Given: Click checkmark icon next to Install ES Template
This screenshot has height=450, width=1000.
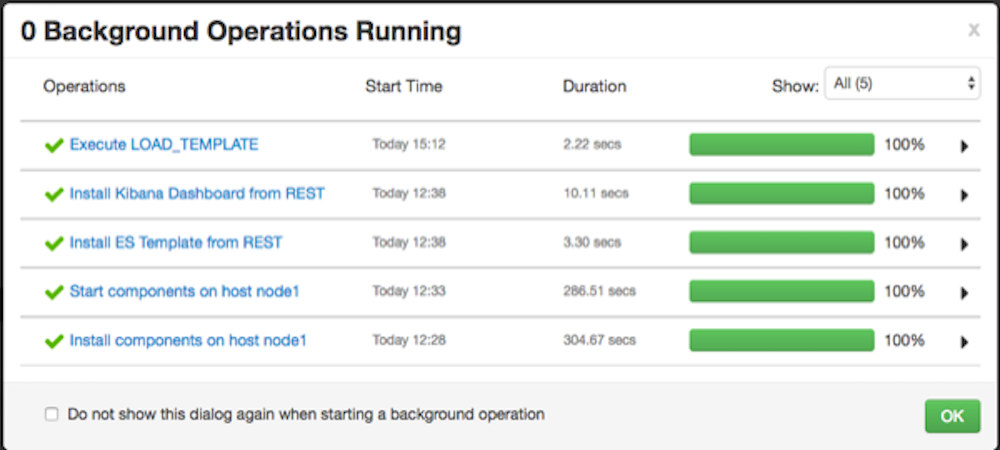Looking at the screenshot, I should 54,243.
